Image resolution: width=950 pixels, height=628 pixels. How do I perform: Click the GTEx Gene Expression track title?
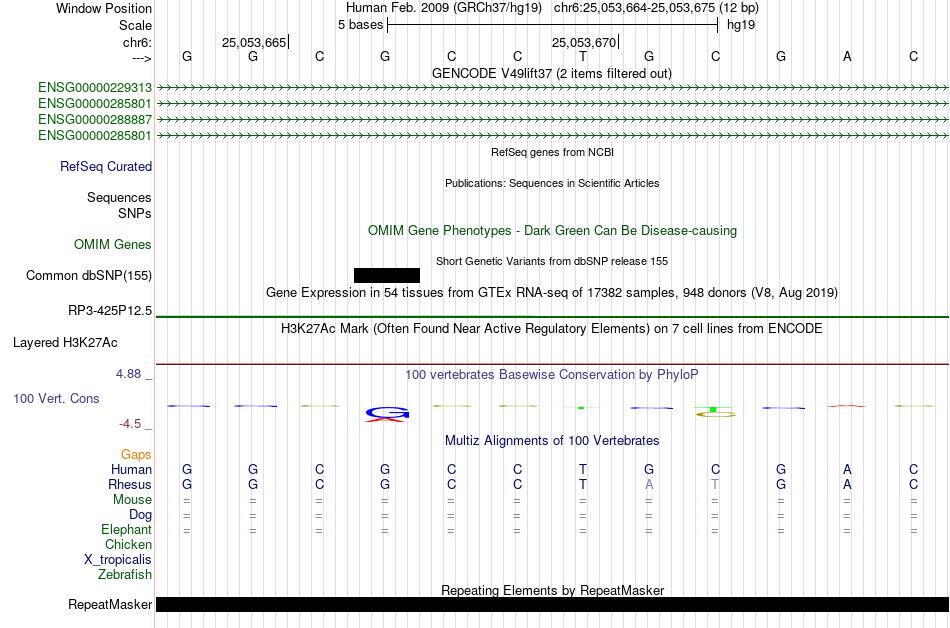pos(552,293)
